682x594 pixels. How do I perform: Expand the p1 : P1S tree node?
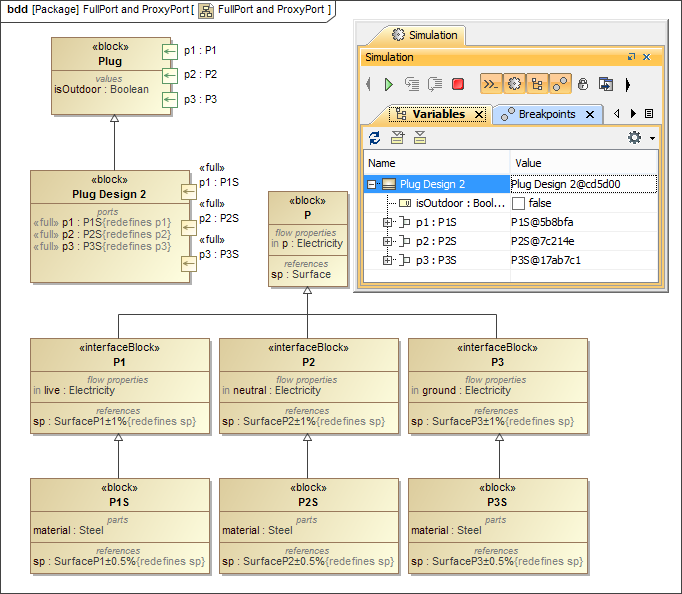point(387,222)
